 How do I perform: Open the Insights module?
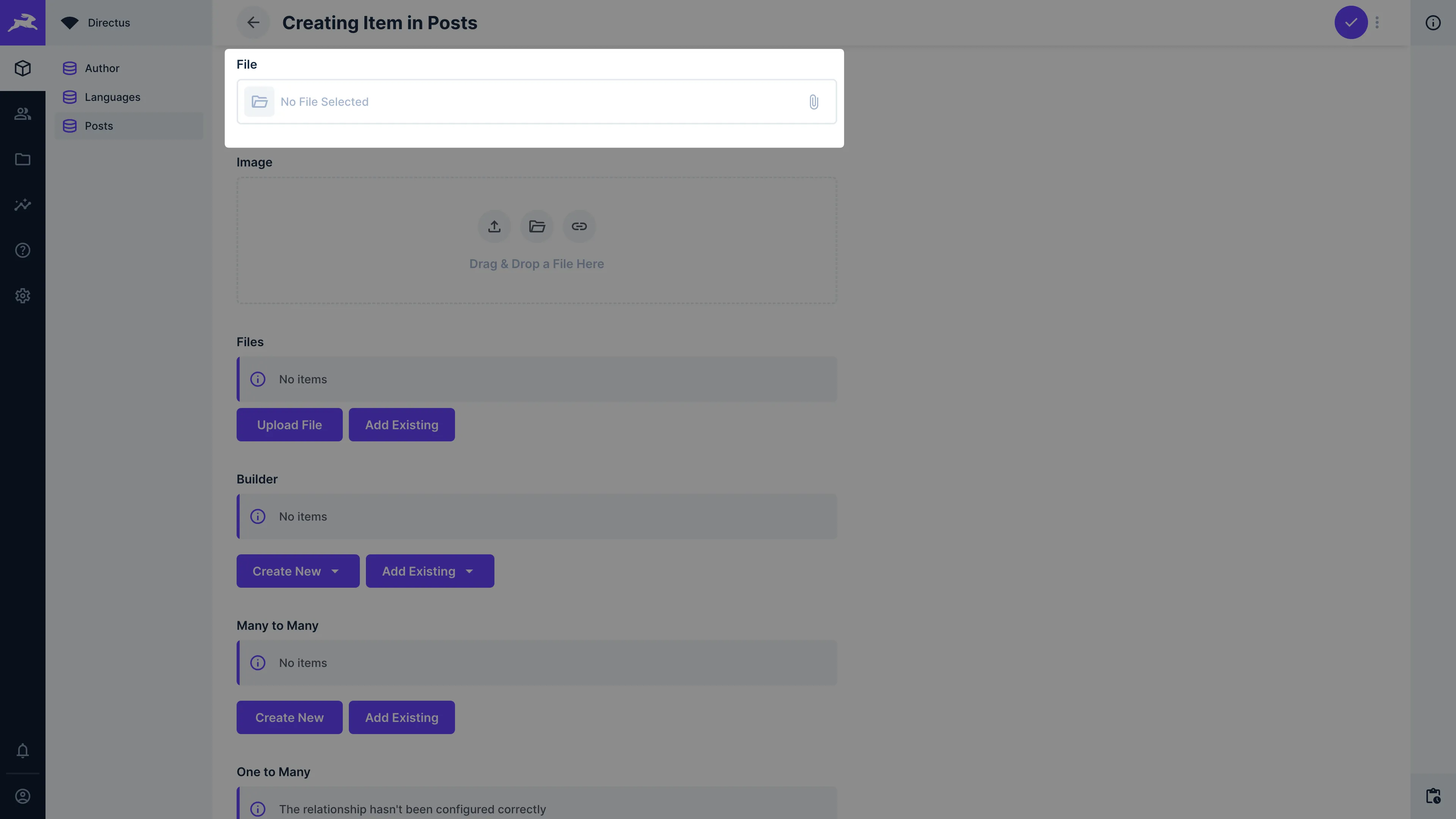(x=23, y=205)
